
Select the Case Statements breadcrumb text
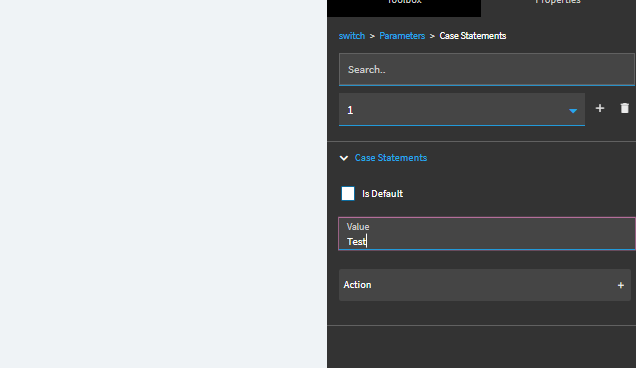click(x=473, y=36)
